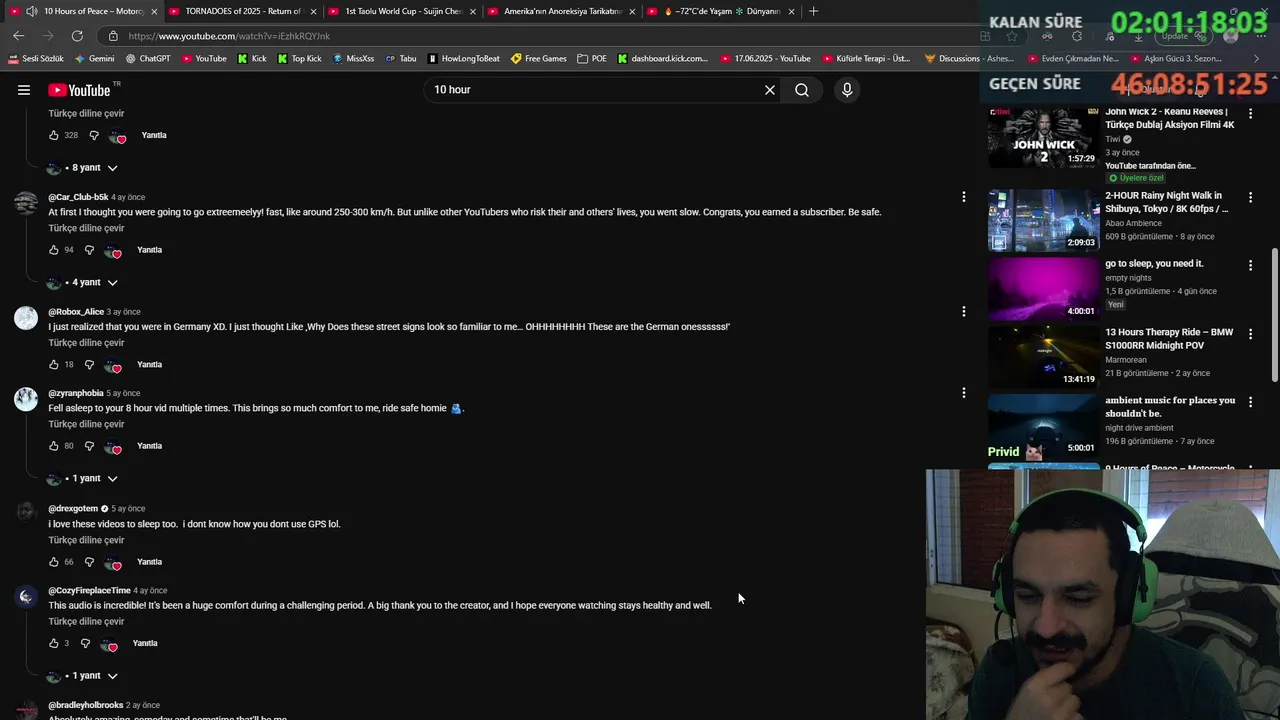Image resolution: width=1280 pixels, height=720 pixels.
Task: Like the @zyranphobia comment
Action: [54, 446]
